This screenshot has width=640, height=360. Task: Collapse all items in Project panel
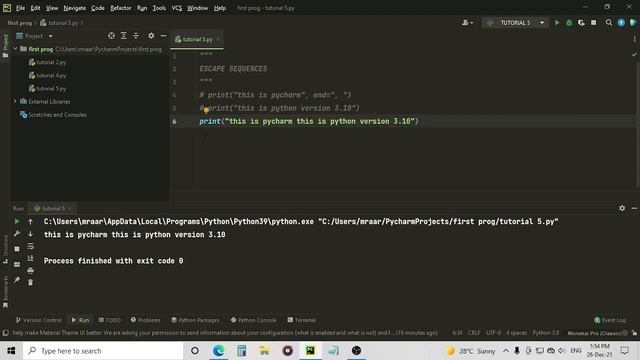pos(136,36)
